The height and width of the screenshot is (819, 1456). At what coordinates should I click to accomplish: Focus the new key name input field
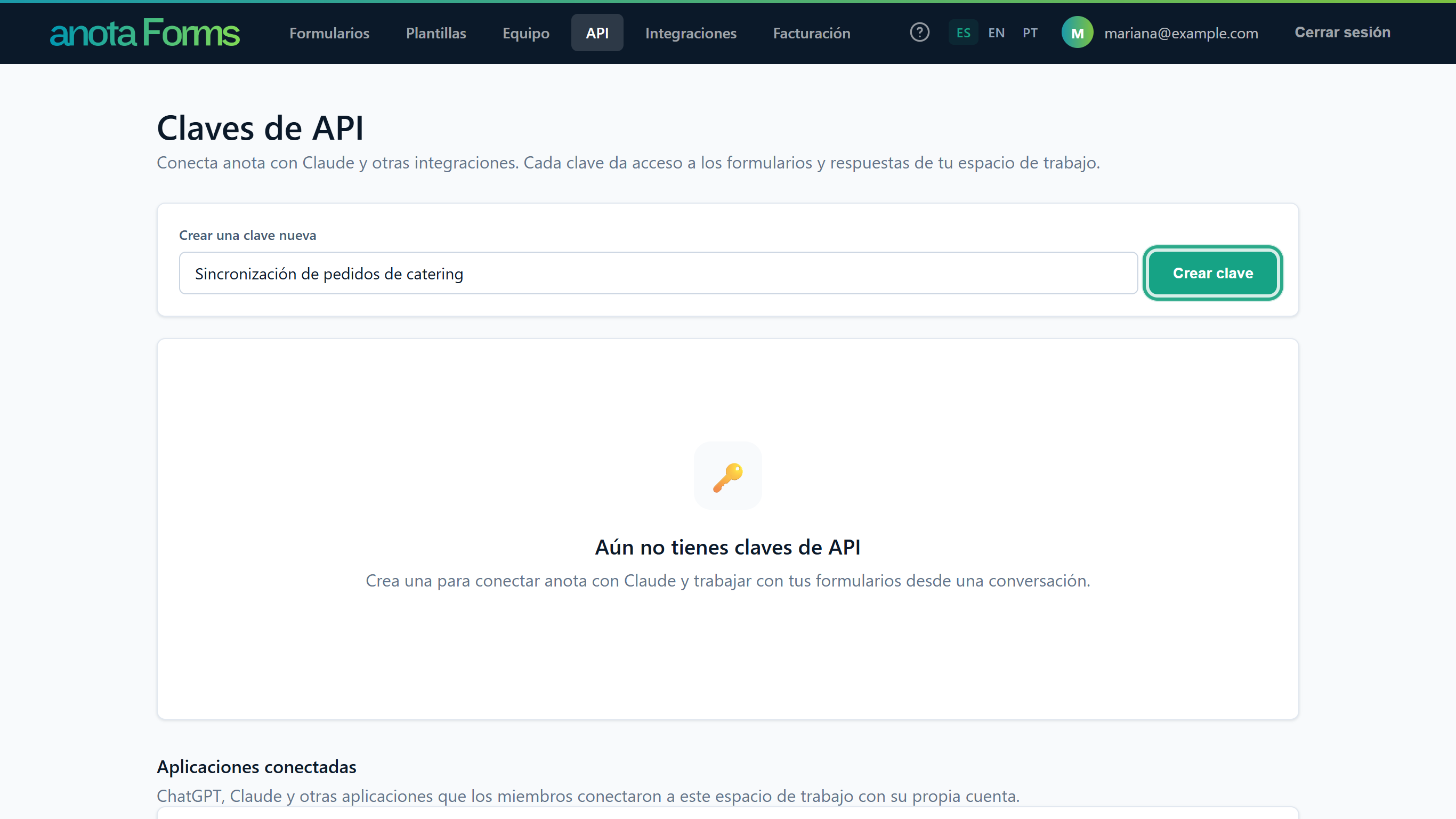pos(658,273)
